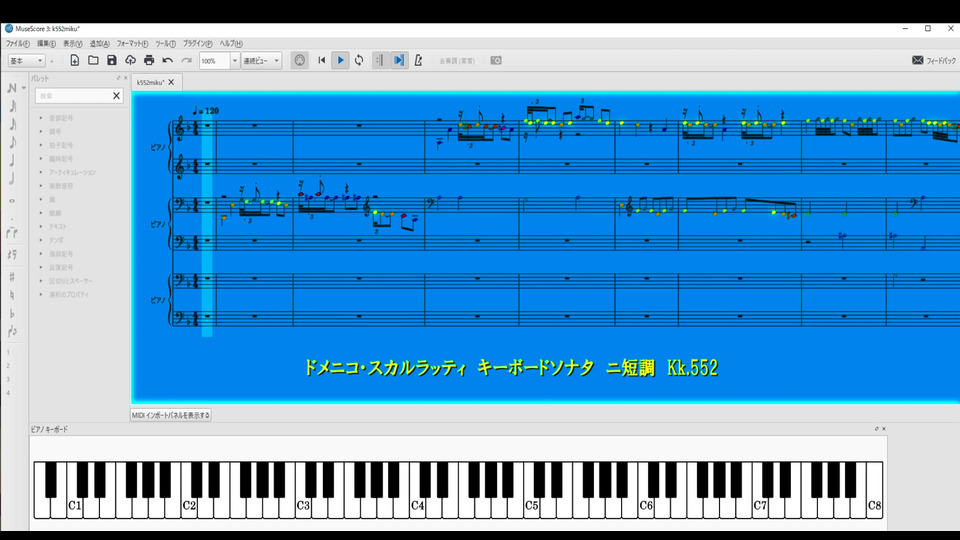The image size is (960, 540).
Task: Select the 32nd note duration
Action: pyautogui.click(x=12, y=106)
